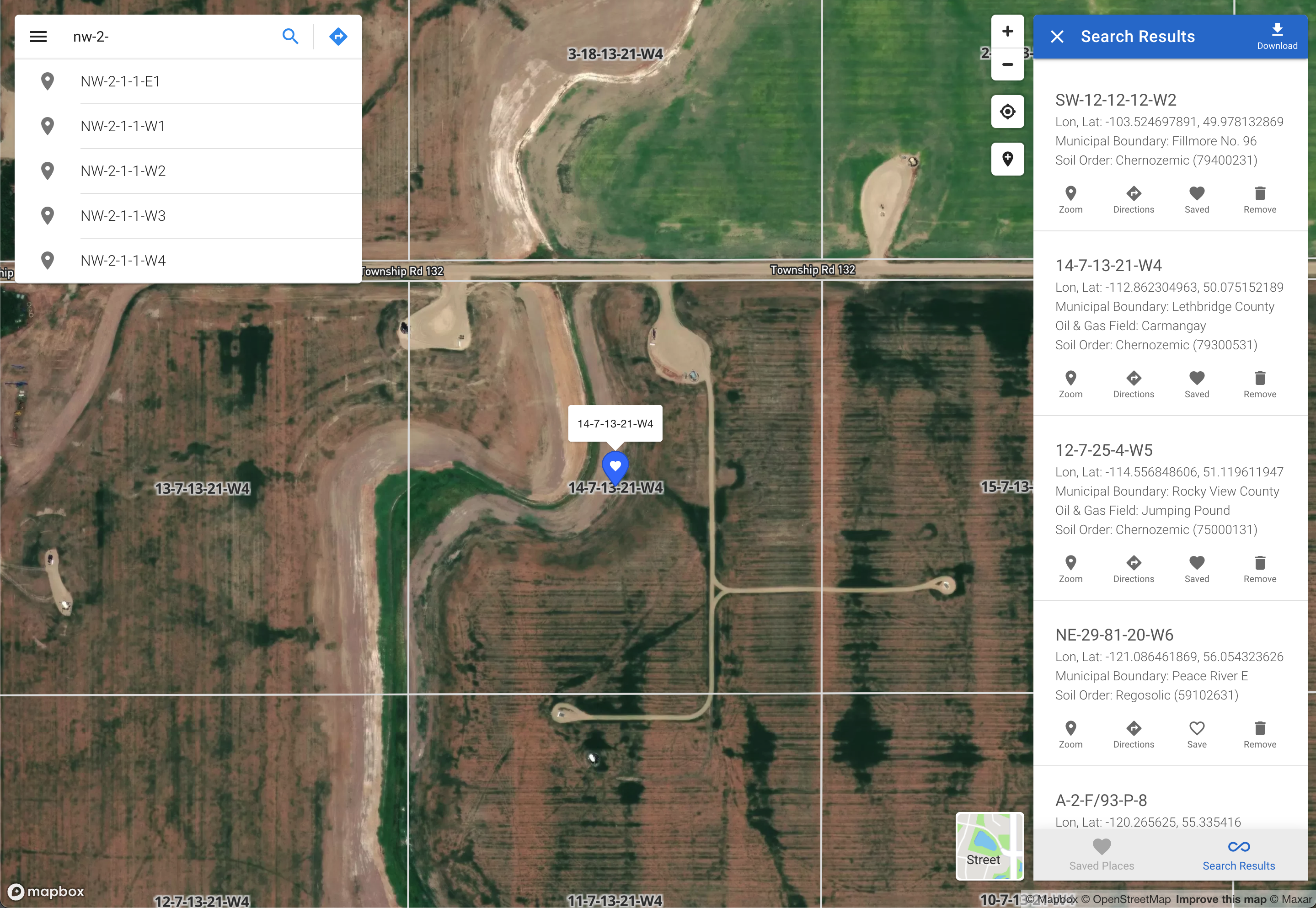1316x908 pixels.
Task: Remove the SW-12-12-12-W2 result
Action: pos(1259,200)
